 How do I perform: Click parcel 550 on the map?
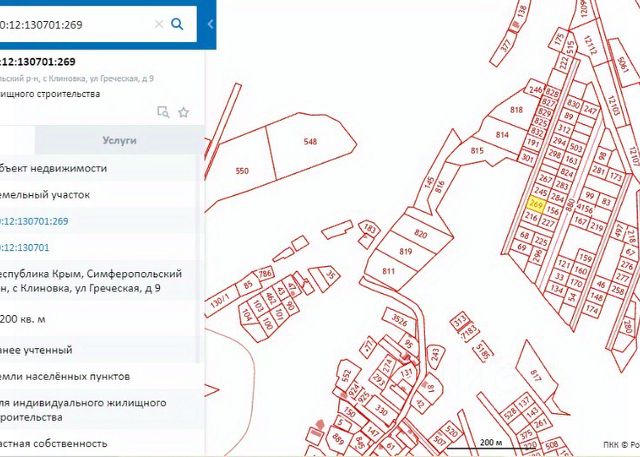(242, 171)
